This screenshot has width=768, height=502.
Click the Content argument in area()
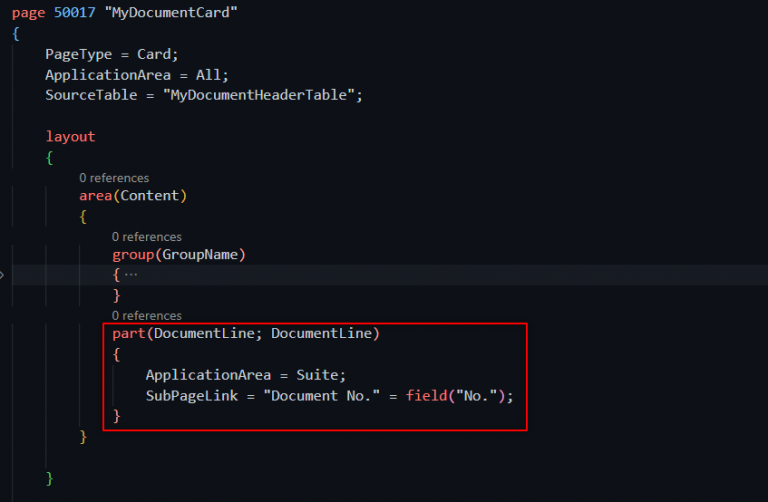(x=149, y=195)
